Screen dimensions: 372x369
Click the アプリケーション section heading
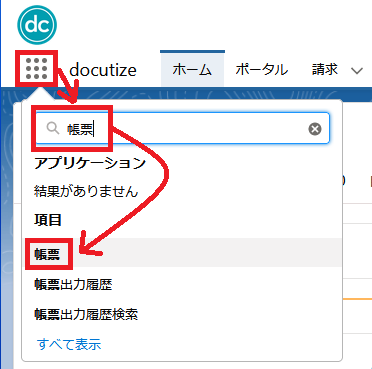(x=90, y=163)
